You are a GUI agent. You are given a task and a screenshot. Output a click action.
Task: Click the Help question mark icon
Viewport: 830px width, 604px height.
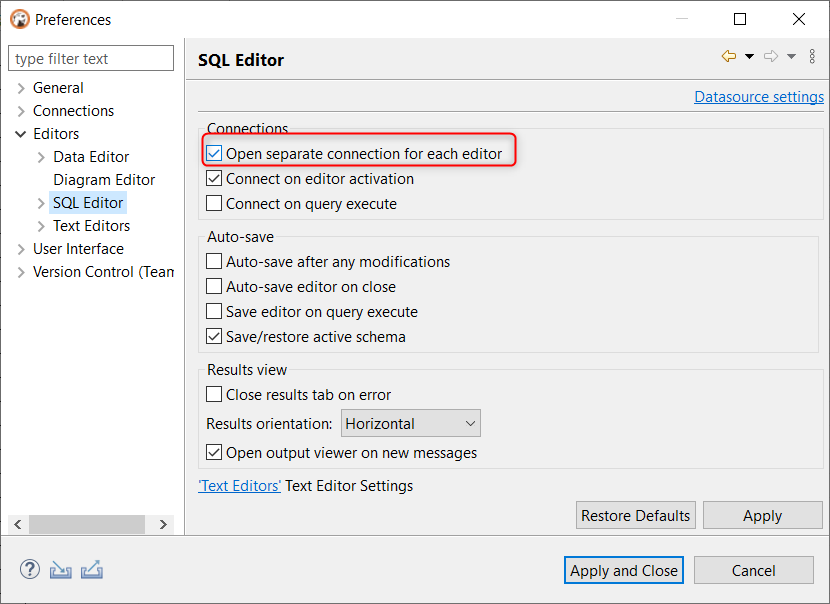tap(30, 570)
